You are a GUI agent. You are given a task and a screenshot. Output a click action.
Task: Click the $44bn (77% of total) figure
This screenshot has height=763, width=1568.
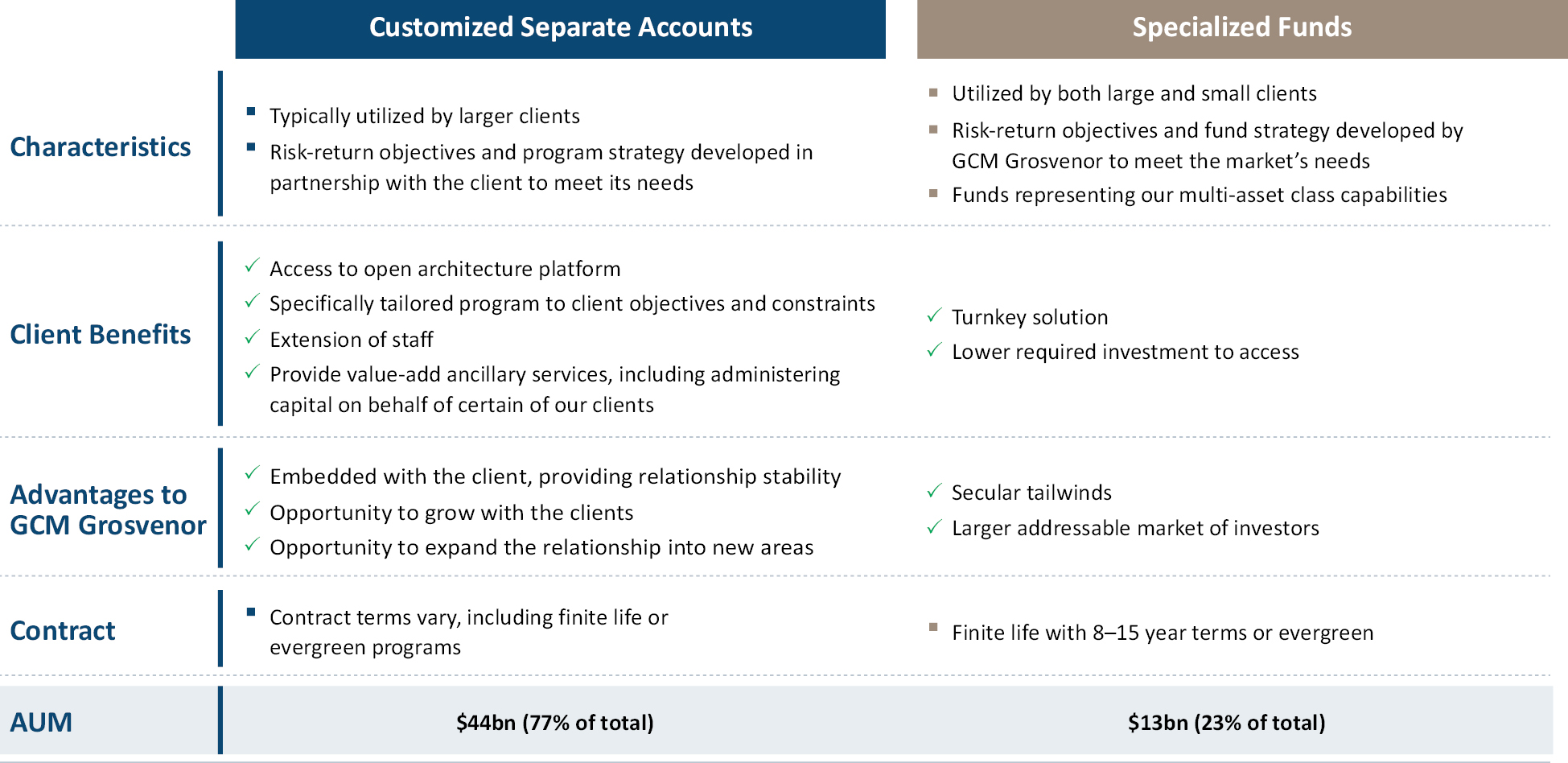(554, 722)
